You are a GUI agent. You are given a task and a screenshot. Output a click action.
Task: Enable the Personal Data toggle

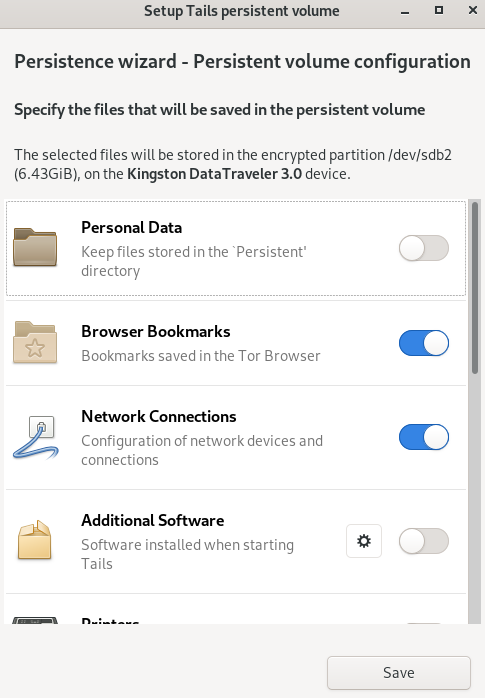click(424, 248)
